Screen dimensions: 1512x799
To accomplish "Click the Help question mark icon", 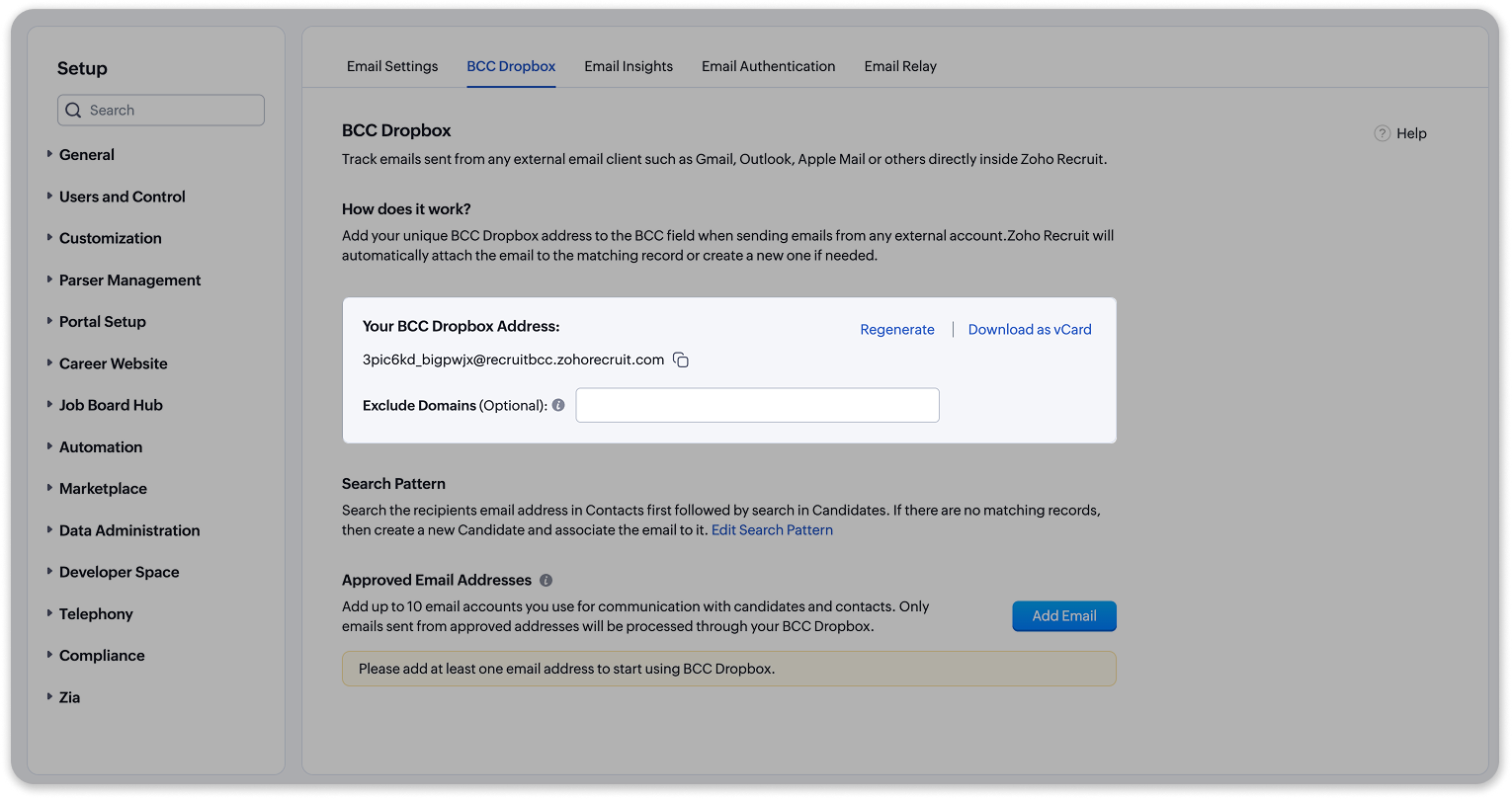I will (x=1383, y=133).
